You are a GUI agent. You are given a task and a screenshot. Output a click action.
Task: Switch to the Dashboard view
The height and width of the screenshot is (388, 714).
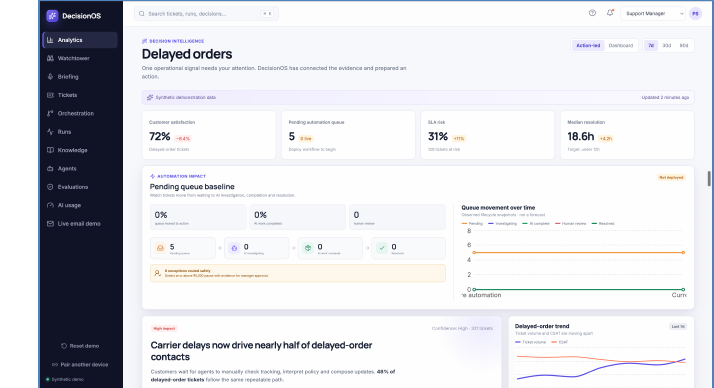(621, 46)
